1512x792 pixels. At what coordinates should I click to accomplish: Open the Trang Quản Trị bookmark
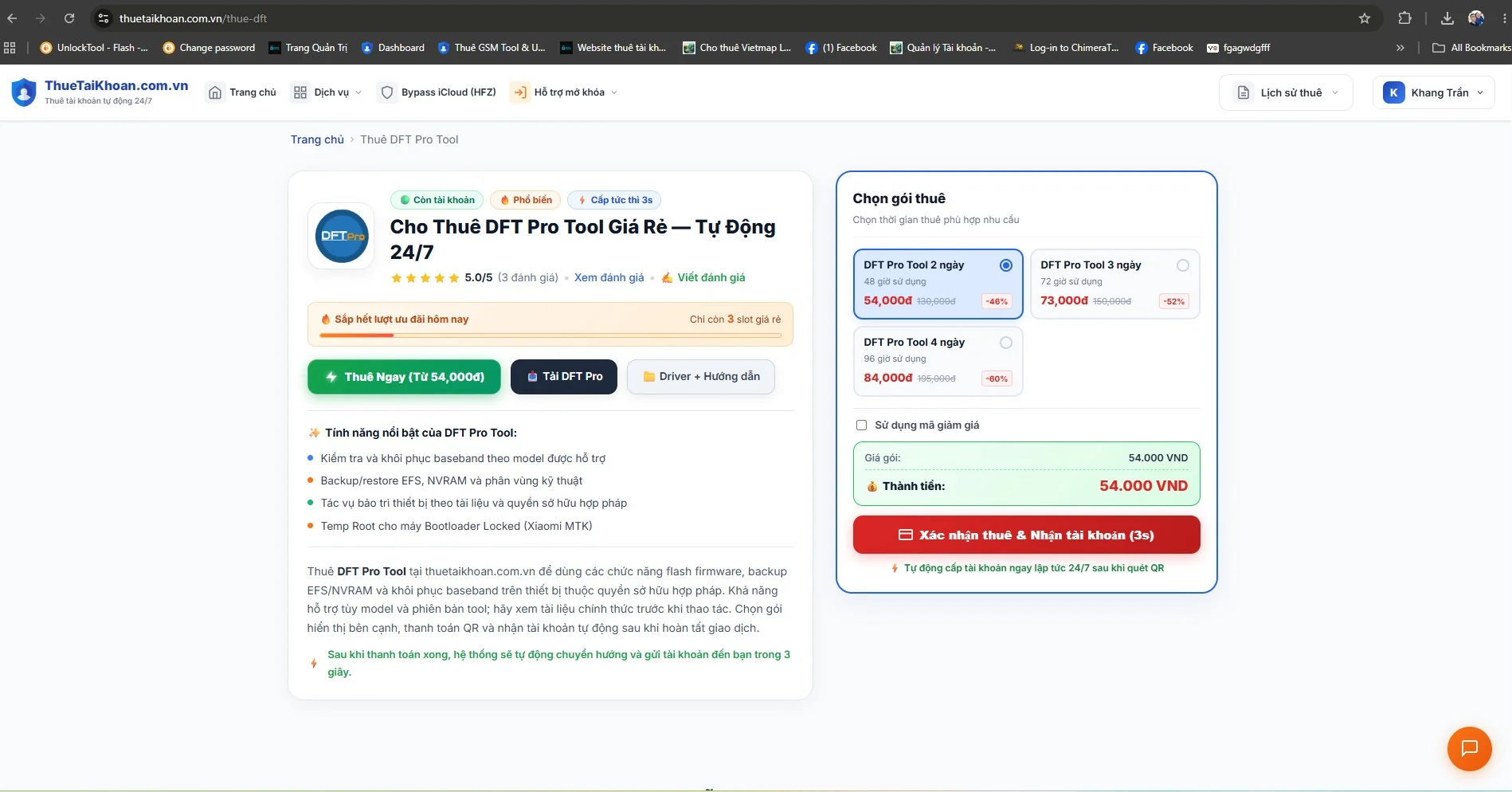click(308, 48)
